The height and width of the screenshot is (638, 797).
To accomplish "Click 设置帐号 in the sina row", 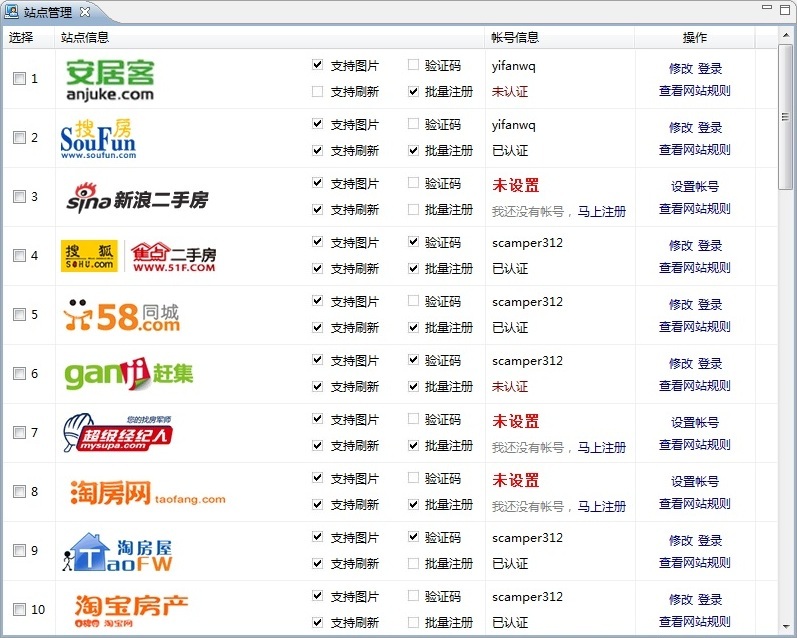I will (695, 187).
